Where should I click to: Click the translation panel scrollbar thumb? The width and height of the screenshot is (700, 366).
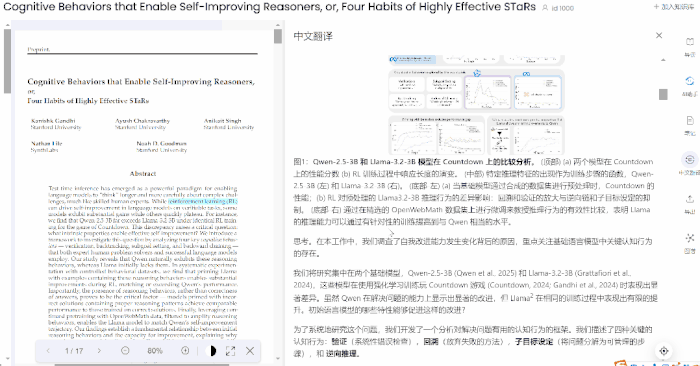663,94
